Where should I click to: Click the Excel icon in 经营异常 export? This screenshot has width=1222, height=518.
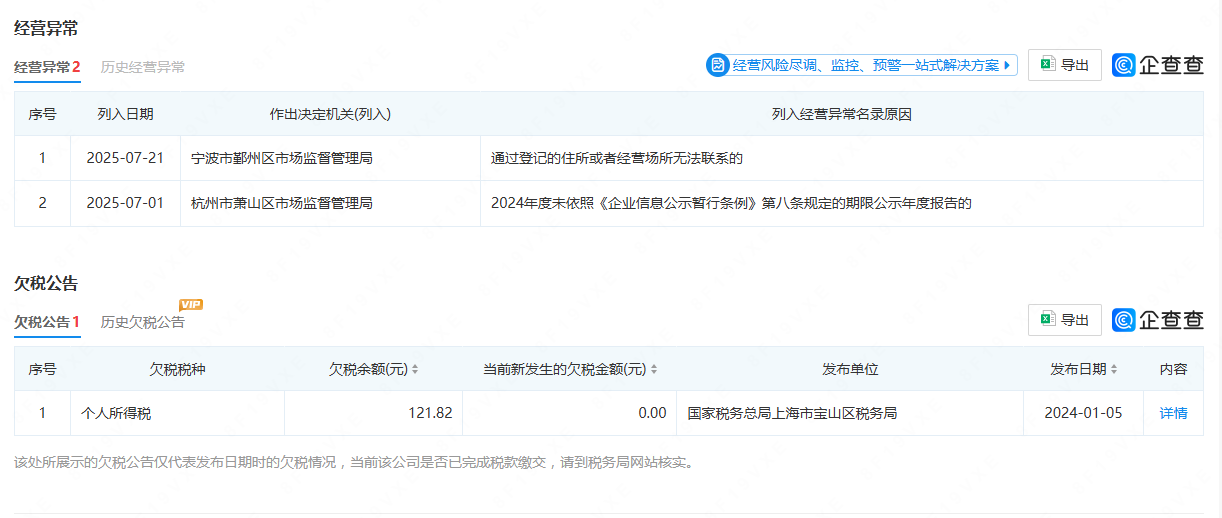1048,65
